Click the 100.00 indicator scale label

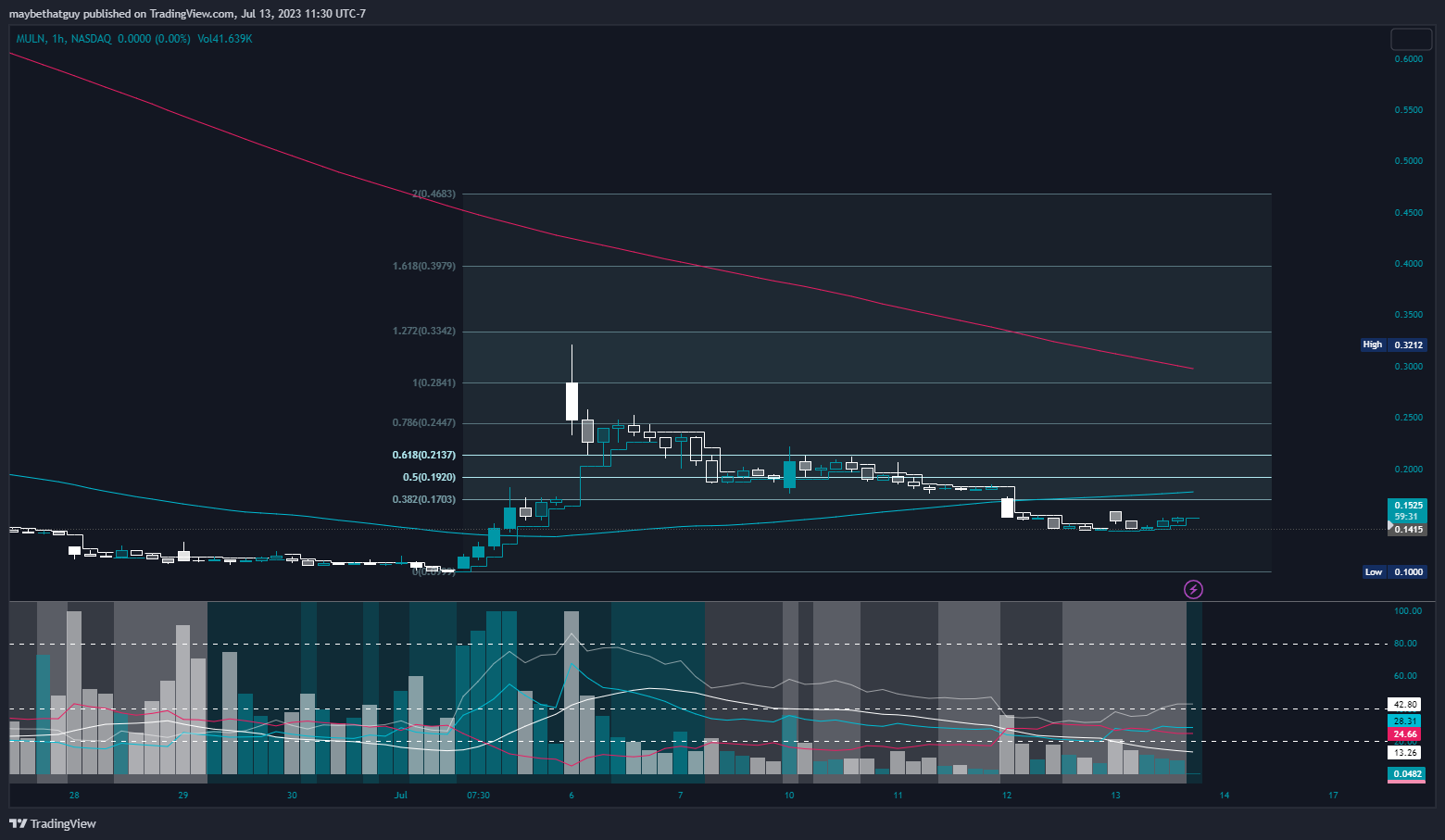(1408, 610)
